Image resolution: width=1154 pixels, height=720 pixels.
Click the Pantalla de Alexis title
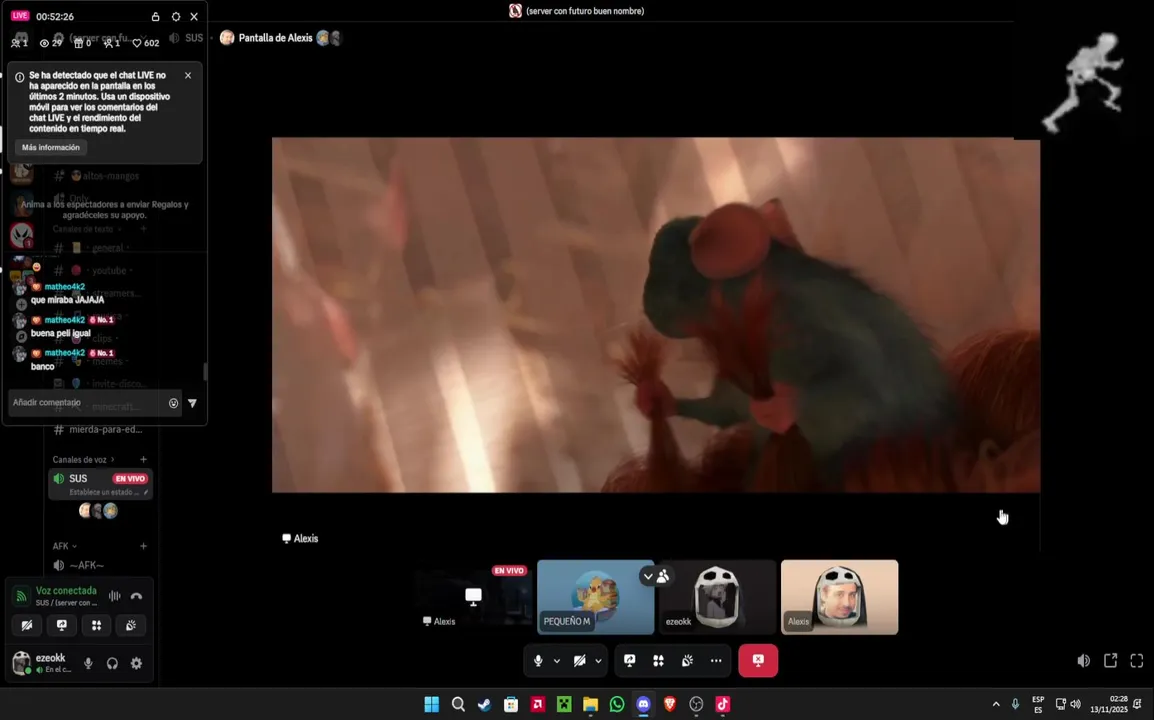(x=275, y=38)
